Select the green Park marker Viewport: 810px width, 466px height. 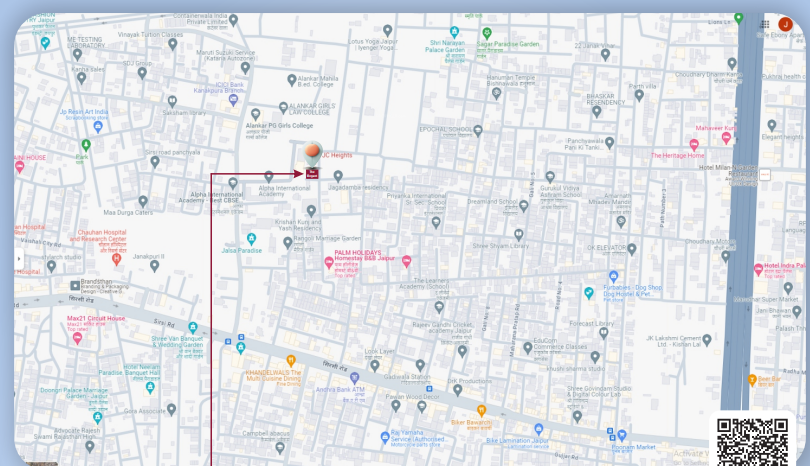pos(86,145)
